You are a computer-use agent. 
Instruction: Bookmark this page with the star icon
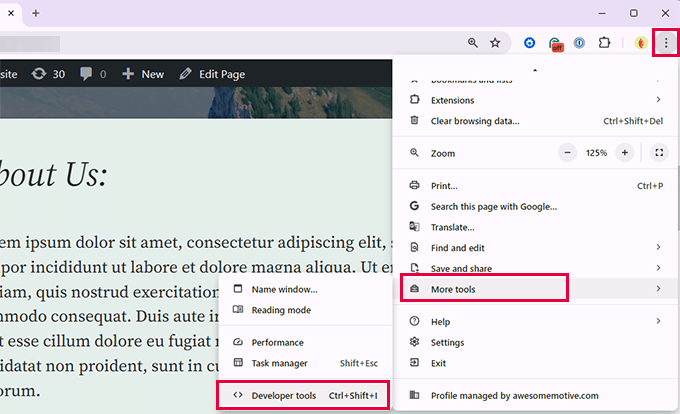(495, 43)
